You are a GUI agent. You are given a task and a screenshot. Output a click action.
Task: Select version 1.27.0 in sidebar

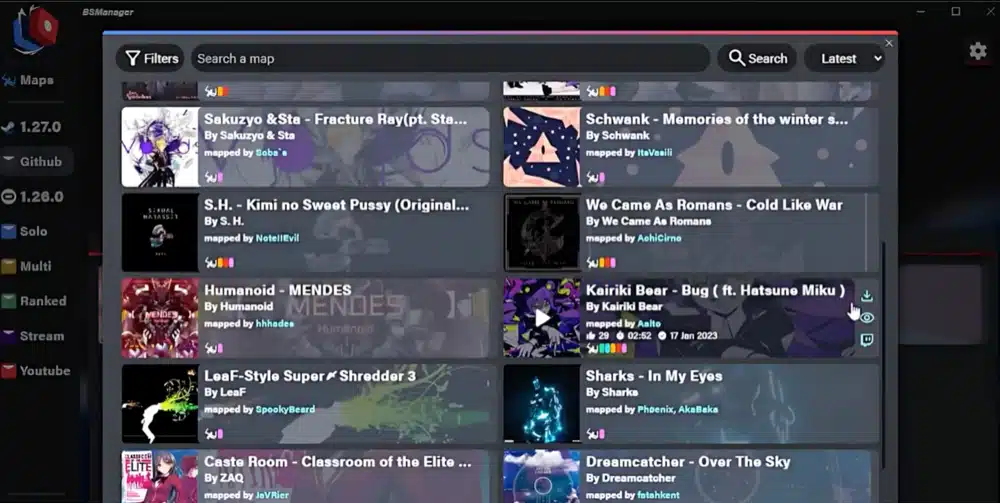(32, 127)
